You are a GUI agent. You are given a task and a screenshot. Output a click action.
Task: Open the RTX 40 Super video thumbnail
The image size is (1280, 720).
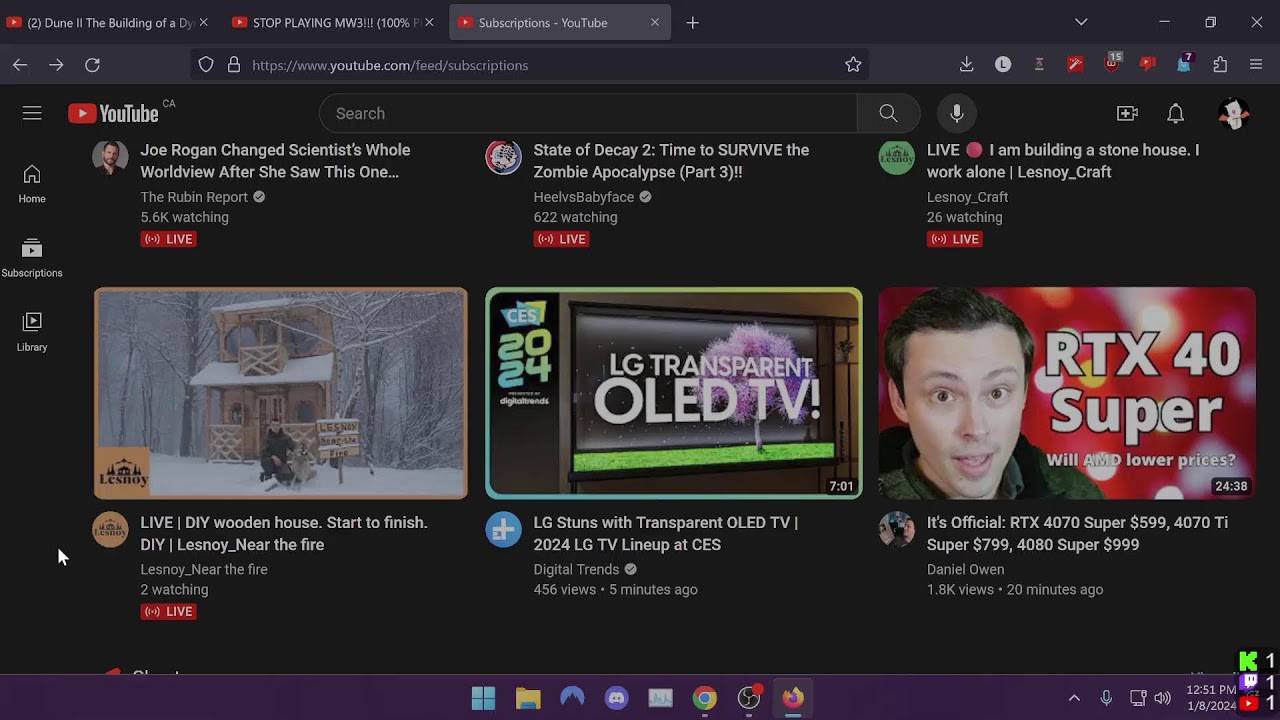point(1067,393)
